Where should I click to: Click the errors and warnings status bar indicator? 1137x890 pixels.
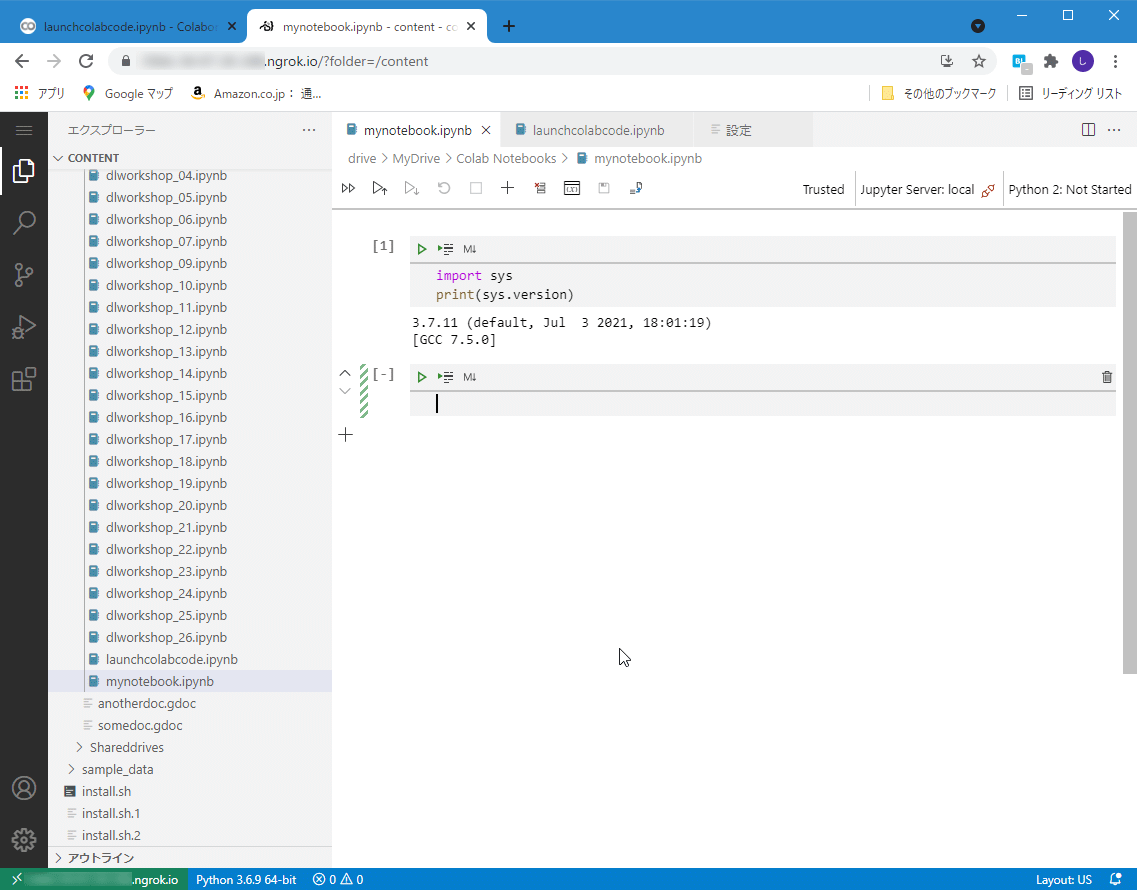coord(337,879)
